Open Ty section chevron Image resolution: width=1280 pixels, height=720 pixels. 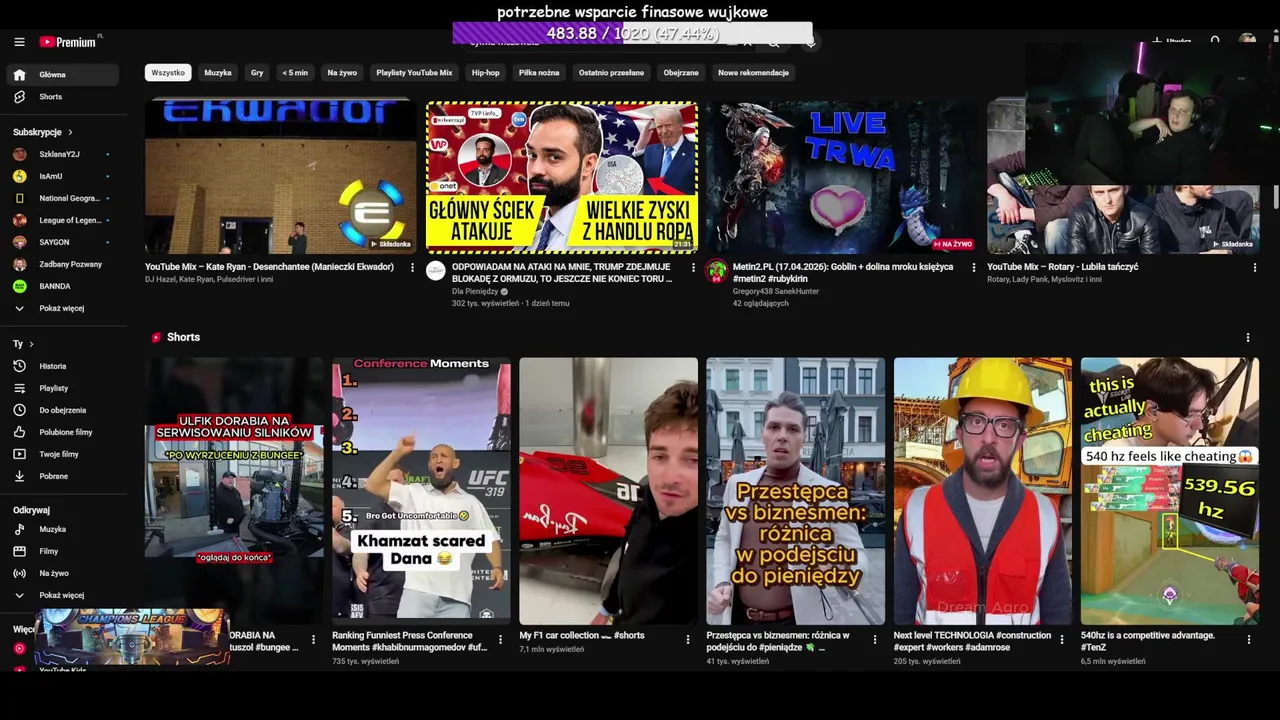coord(31,344)
